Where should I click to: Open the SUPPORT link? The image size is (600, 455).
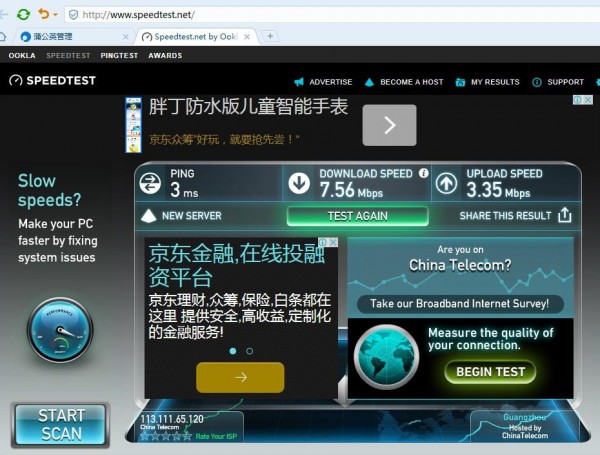[566, 82]
